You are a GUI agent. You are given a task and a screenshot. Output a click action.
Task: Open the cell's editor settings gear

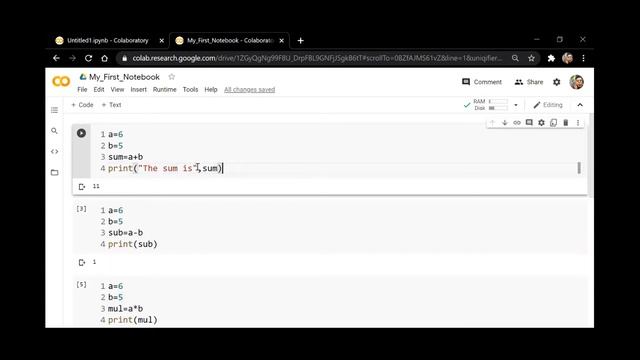(541, 122)
